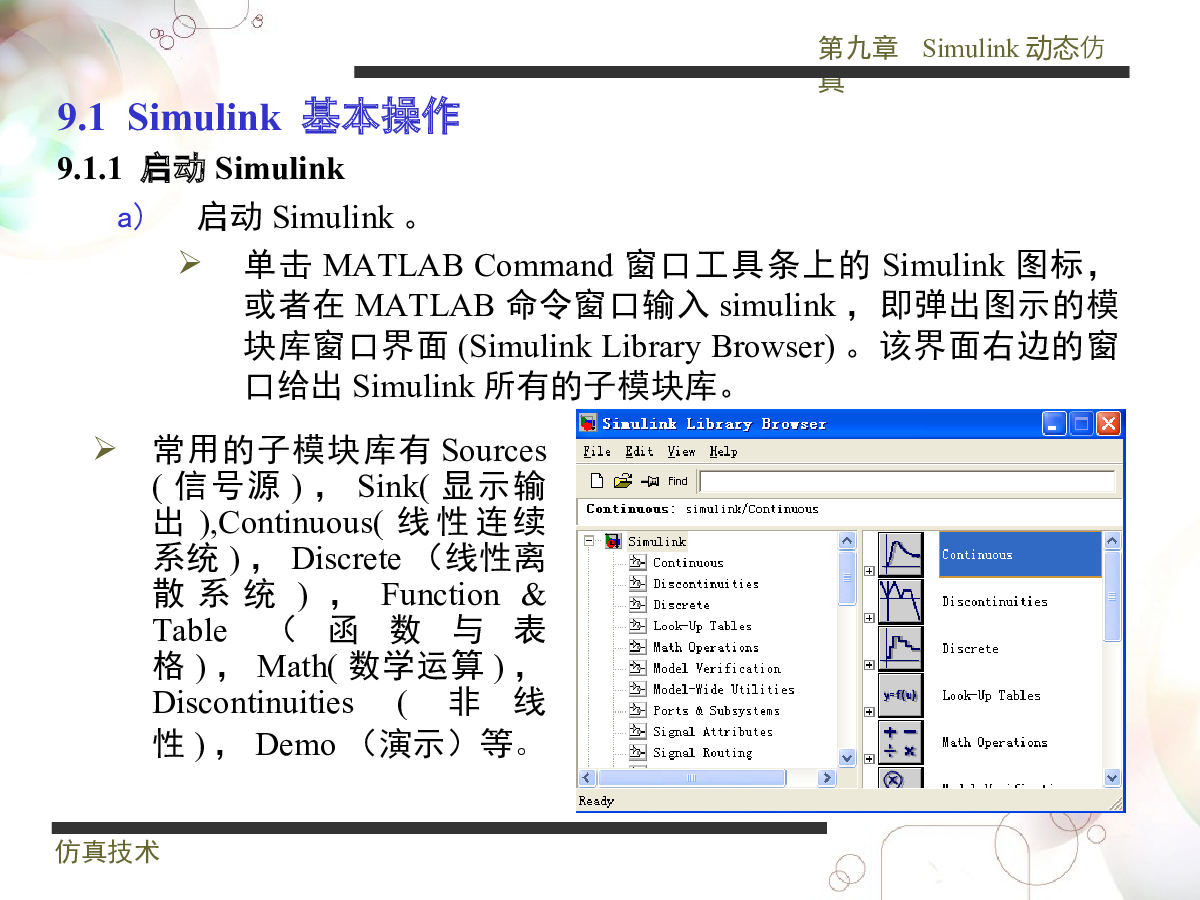Click the library tree's vertical scroll down arrow
The height and width of the screenshot is (900, 1200).
(x=848, y=758)
